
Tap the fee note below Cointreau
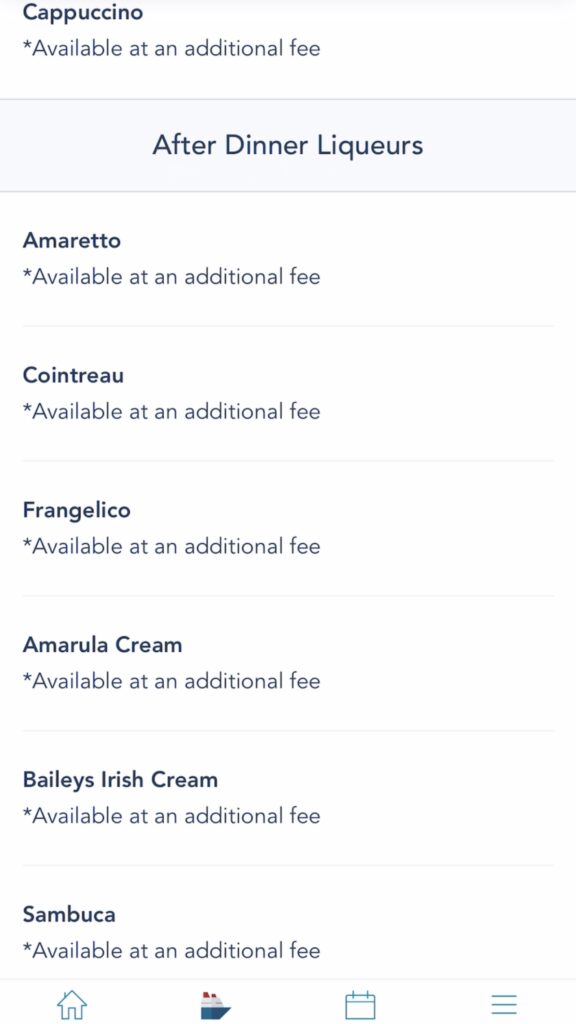click(x=172, y=411)
